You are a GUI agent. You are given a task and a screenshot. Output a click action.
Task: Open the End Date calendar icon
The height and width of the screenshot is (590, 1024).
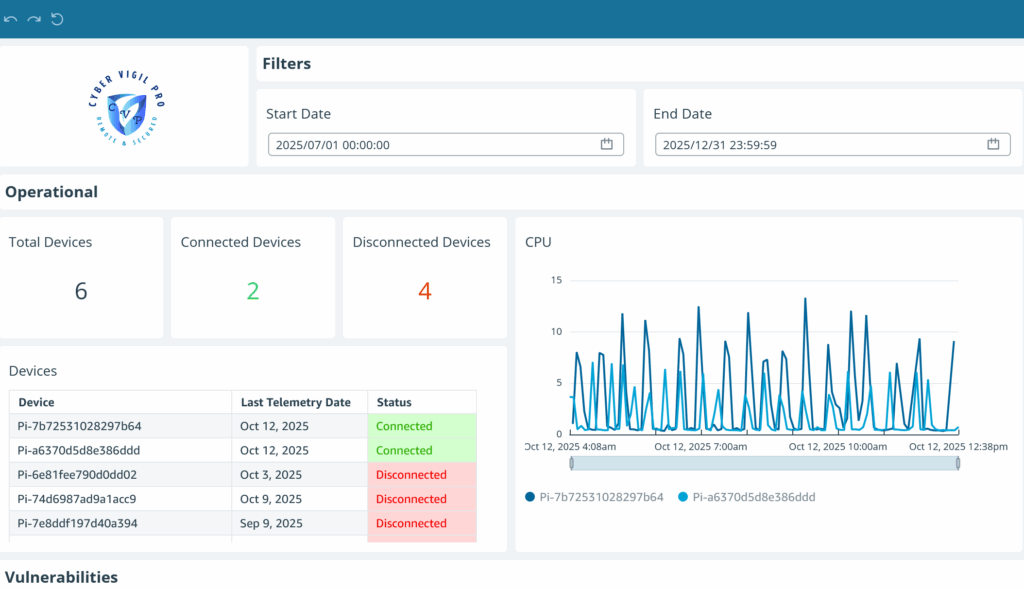coord(993,145)
